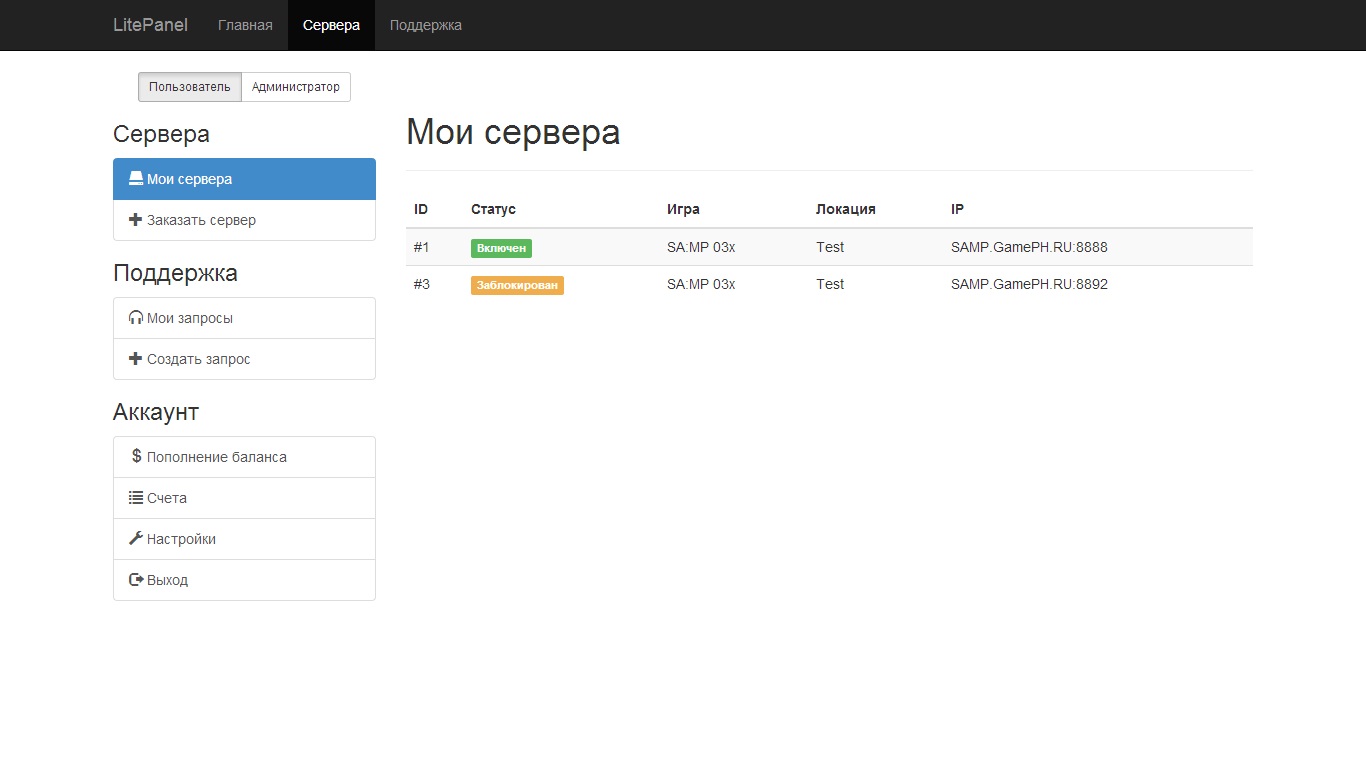The image size is (1366, 768).
Task: Open Мои запросы sidebar item
Action: (244, 318)
